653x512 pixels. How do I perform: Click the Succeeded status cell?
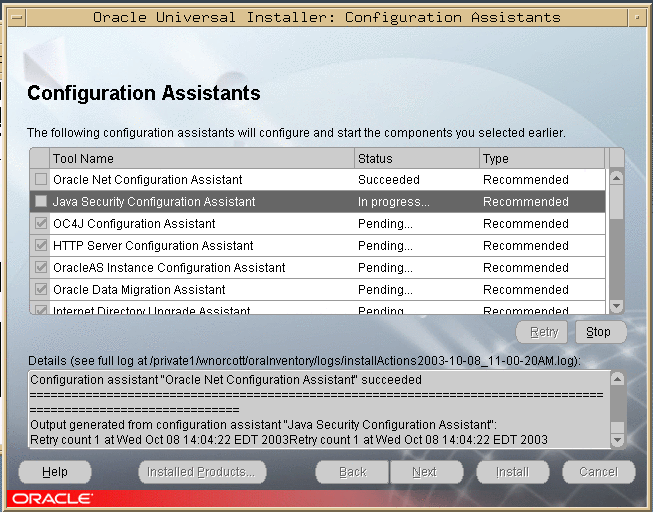pyautogui.click(x=417, y=180)
